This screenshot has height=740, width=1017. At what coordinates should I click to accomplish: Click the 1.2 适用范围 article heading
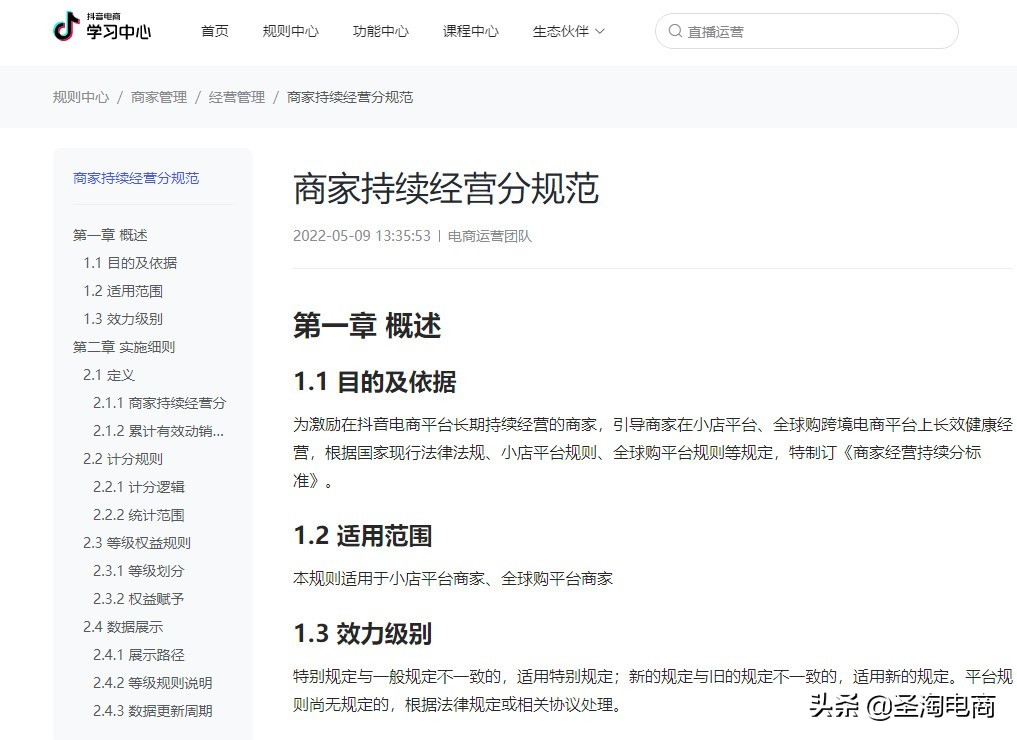[x=363, y=536]
